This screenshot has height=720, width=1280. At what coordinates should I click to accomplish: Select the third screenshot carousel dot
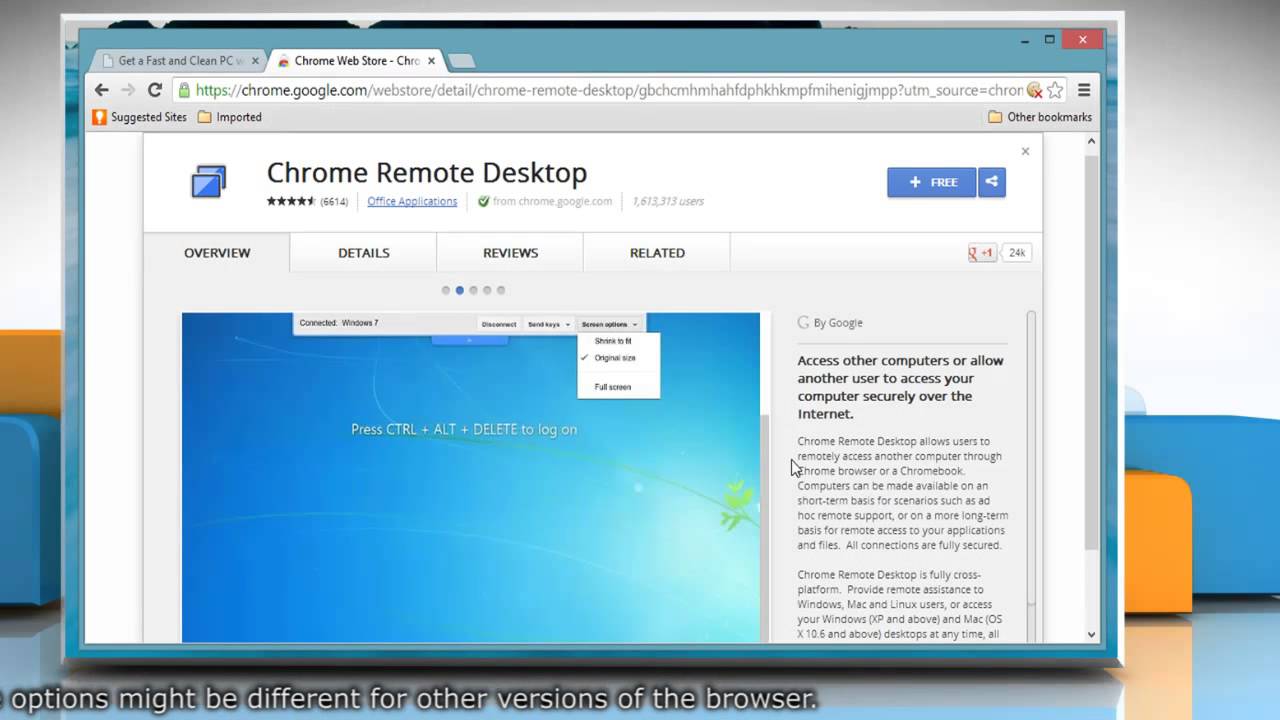pos(474,290)
